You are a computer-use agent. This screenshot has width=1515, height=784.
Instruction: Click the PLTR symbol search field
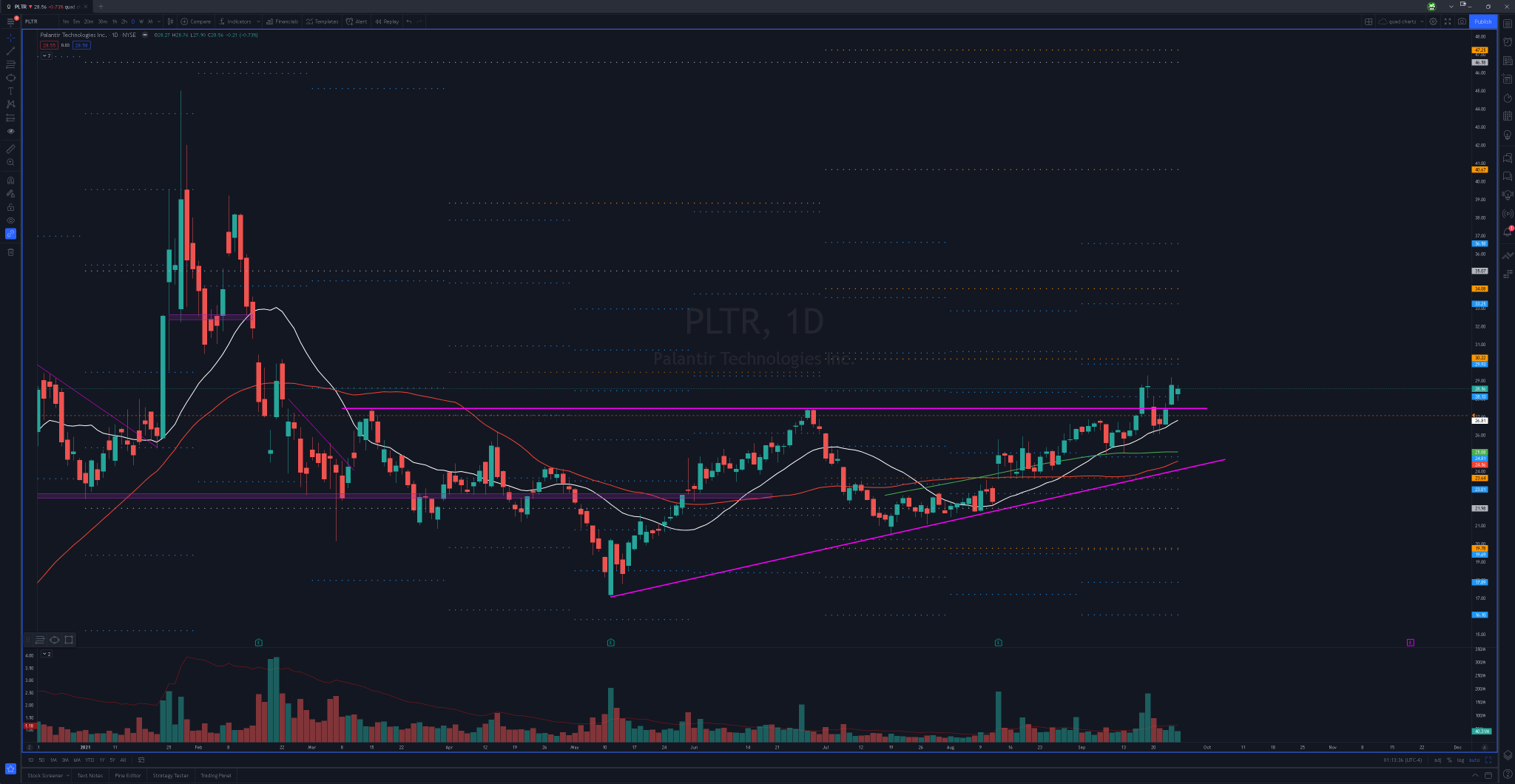click(x=40, y=21)
